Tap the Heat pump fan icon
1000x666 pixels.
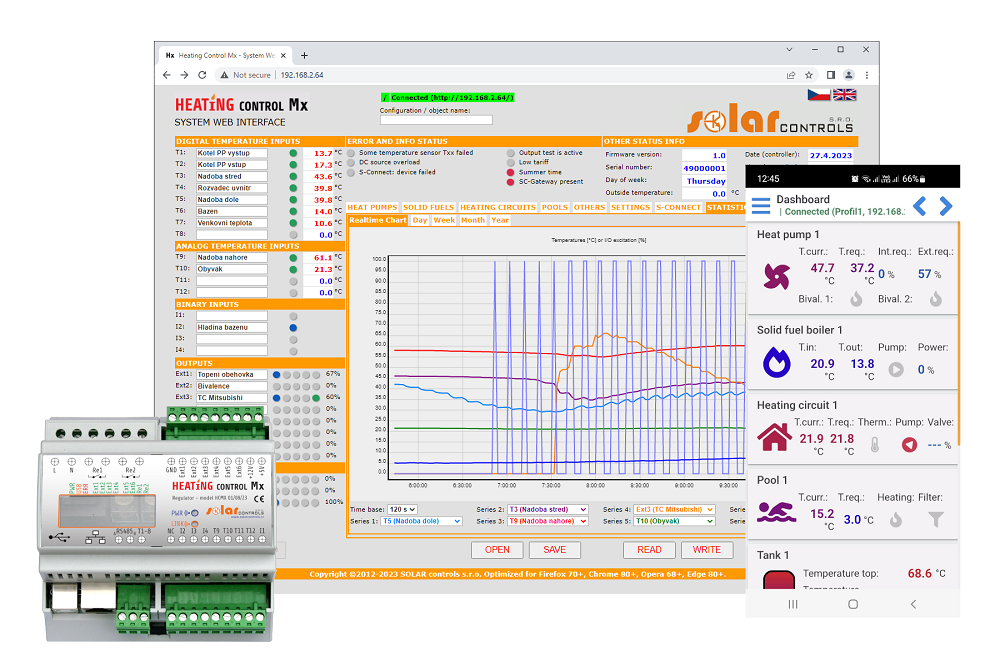coord(776,276)
